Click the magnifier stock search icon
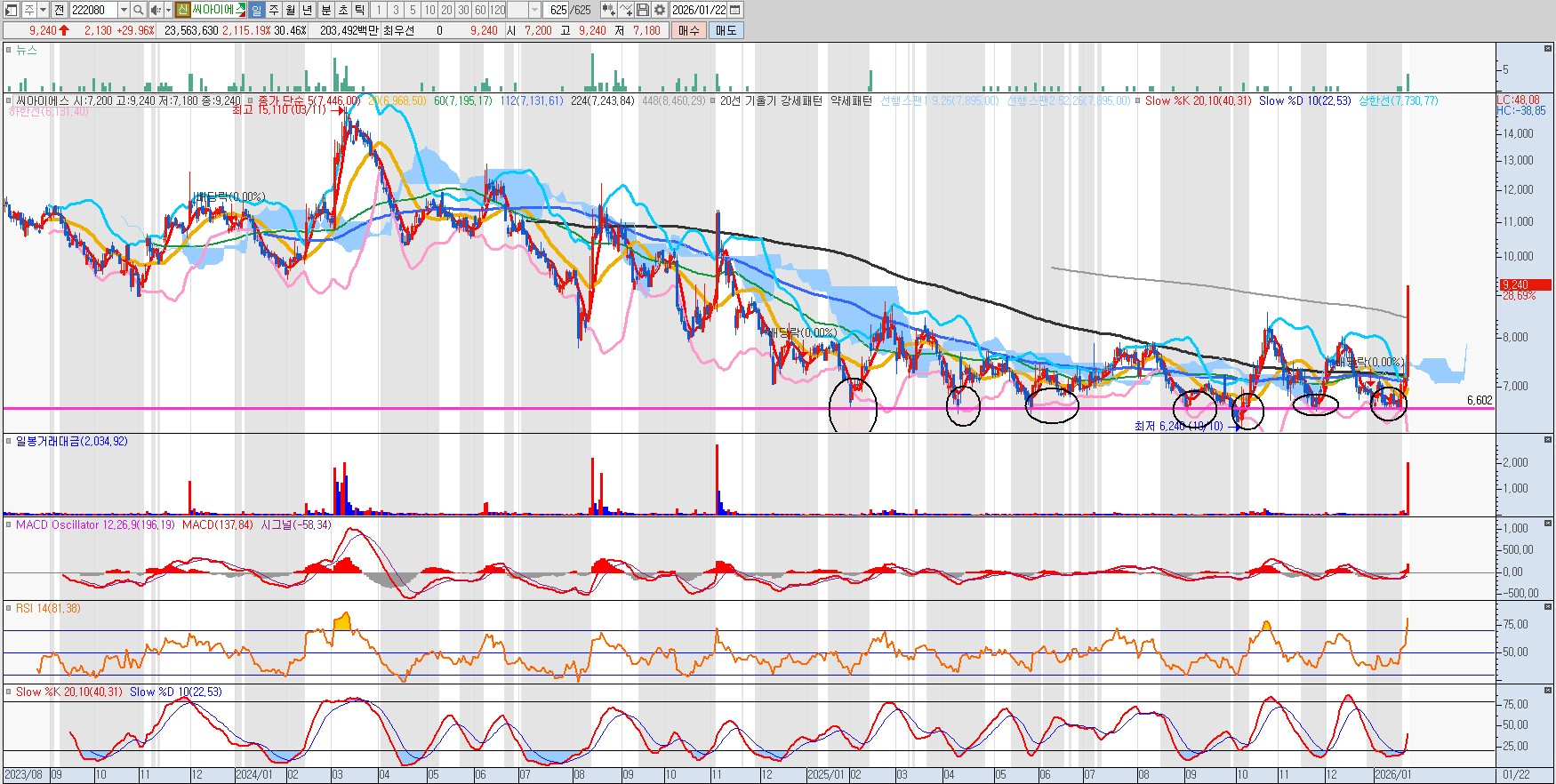1556x784 pixels. [x=139, y=10]
